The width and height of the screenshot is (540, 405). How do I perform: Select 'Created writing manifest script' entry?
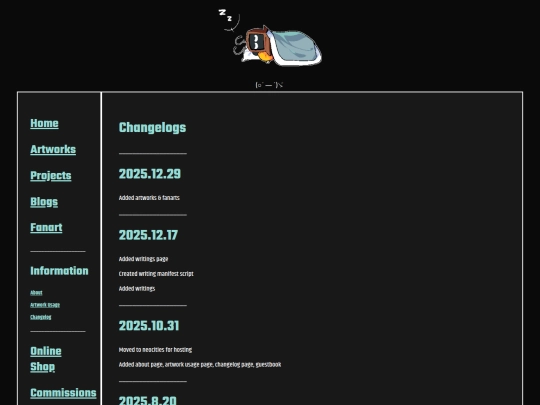pyautogui.click(x=156, y=274)
